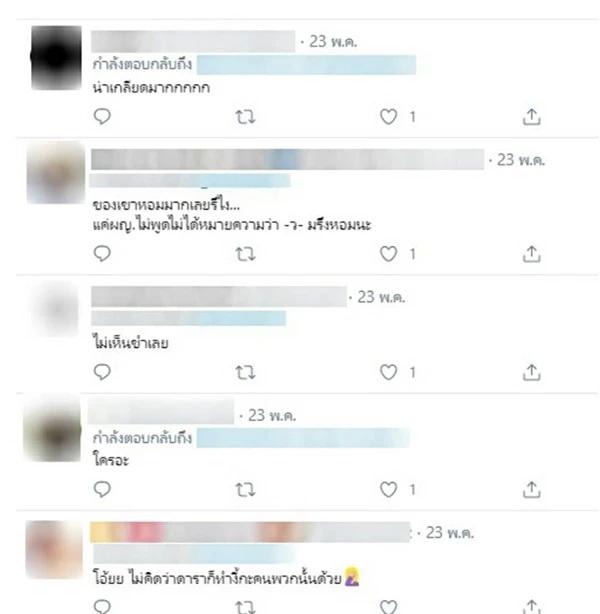Like the 'น่าเกลียดมากกกกก' tweet

(389, 117)
